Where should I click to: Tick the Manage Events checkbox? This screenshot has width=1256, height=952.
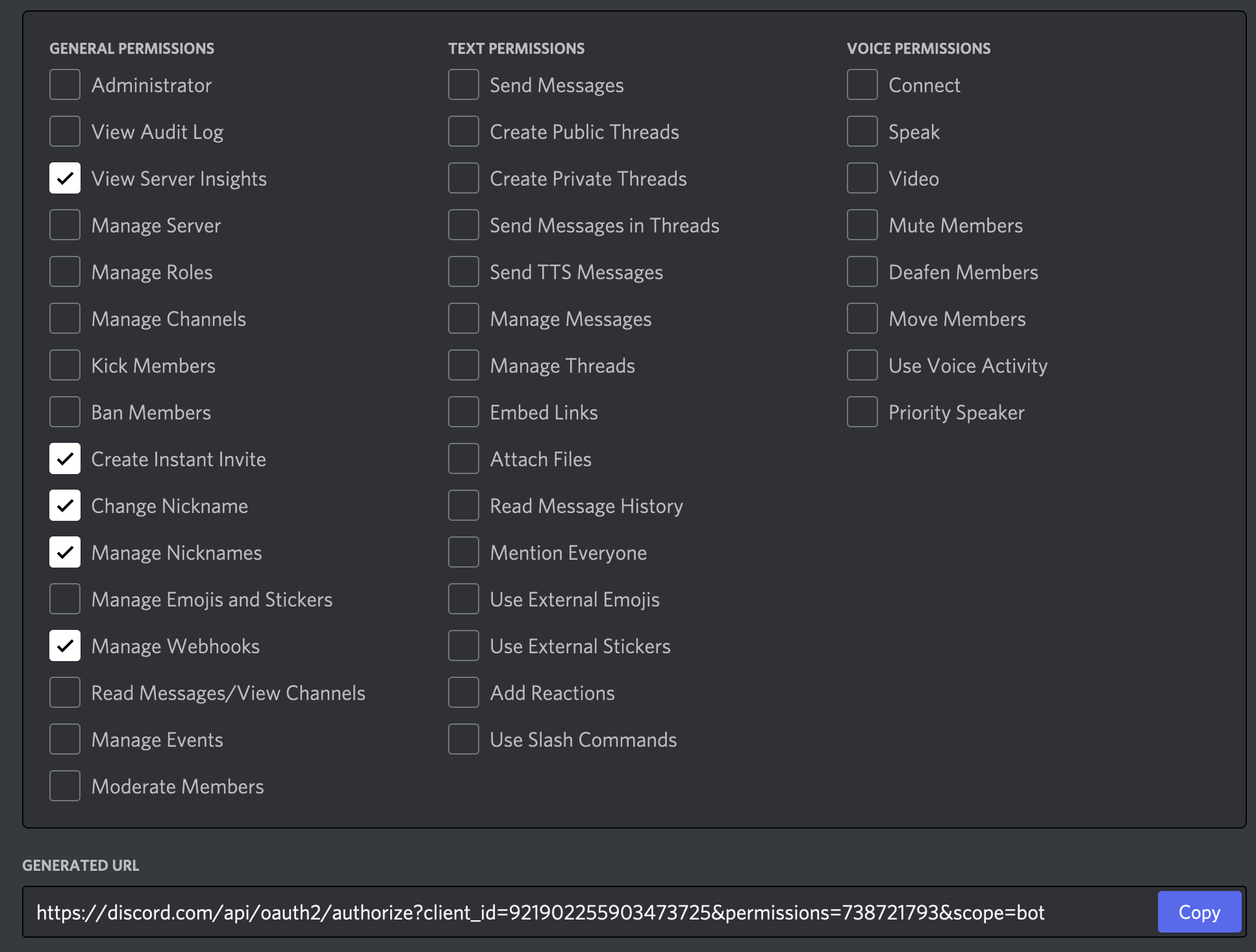click(x=65, y=739)
